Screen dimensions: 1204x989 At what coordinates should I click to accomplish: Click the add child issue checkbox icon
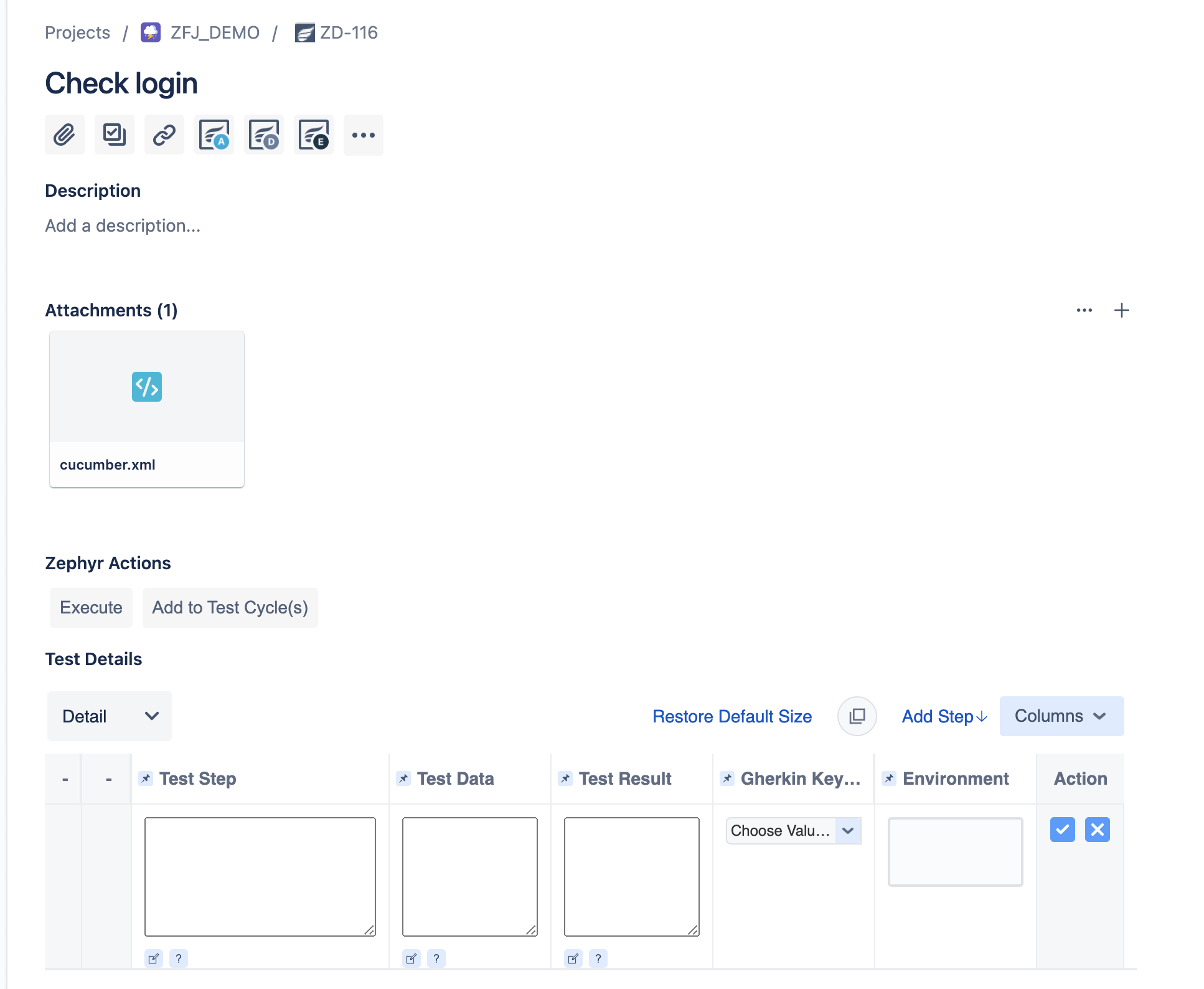(114, 135)
